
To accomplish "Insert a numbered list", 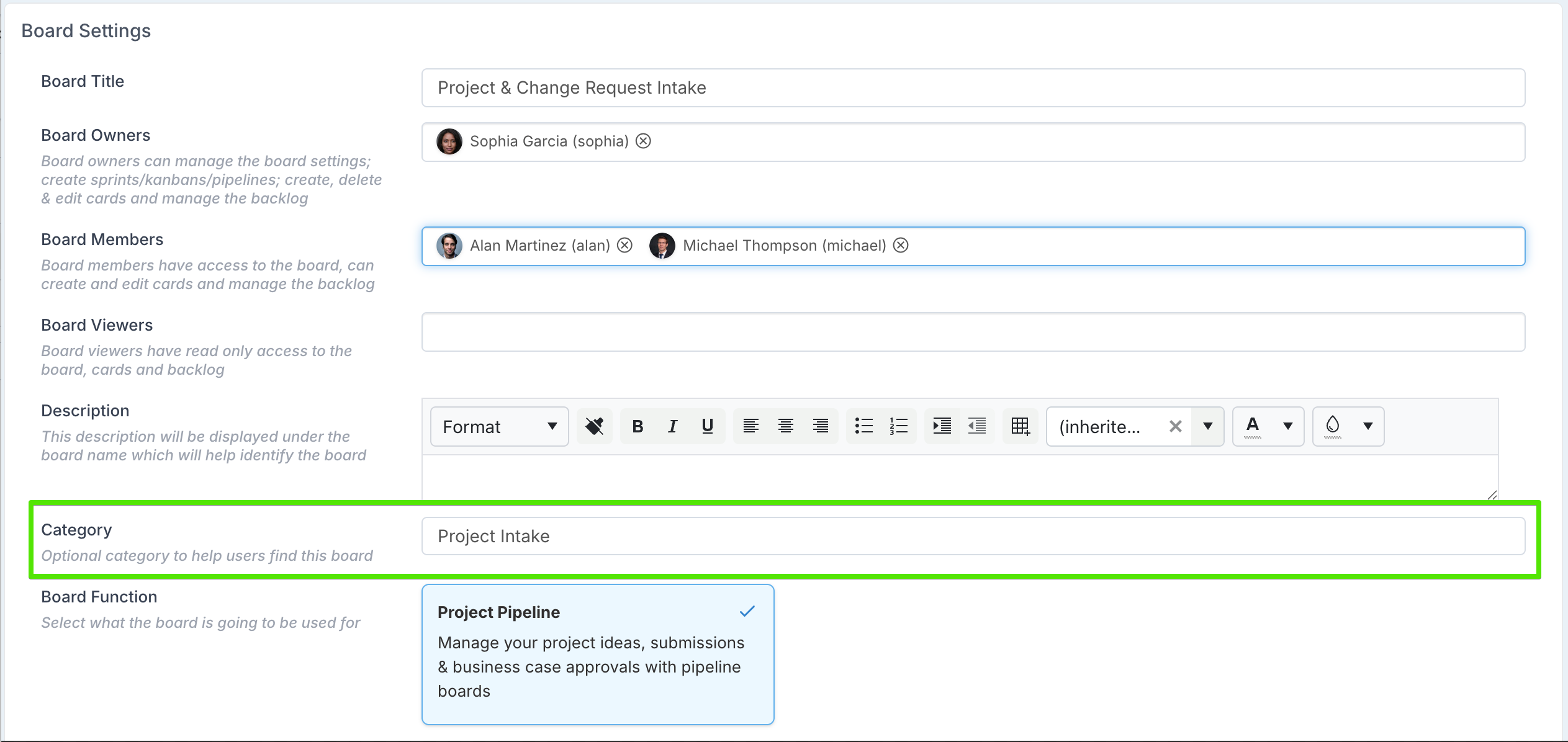I will [898, 426].
